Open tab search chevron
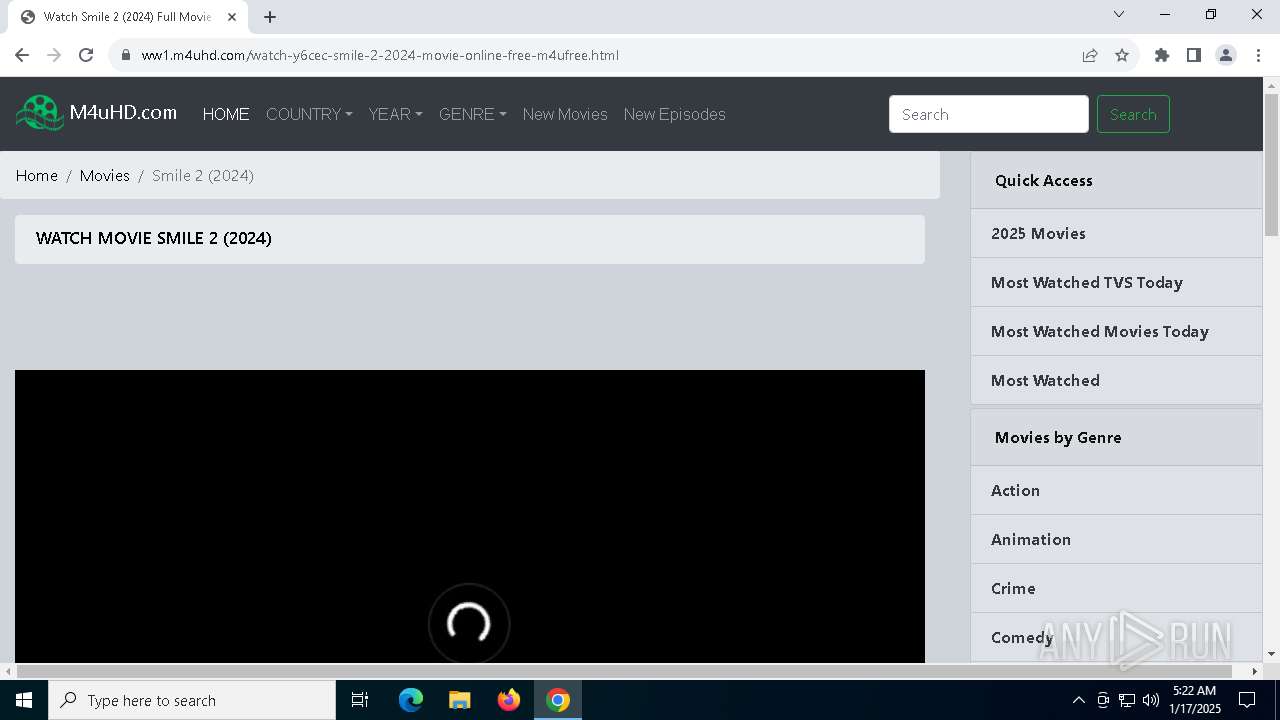 coord(1119,14)
